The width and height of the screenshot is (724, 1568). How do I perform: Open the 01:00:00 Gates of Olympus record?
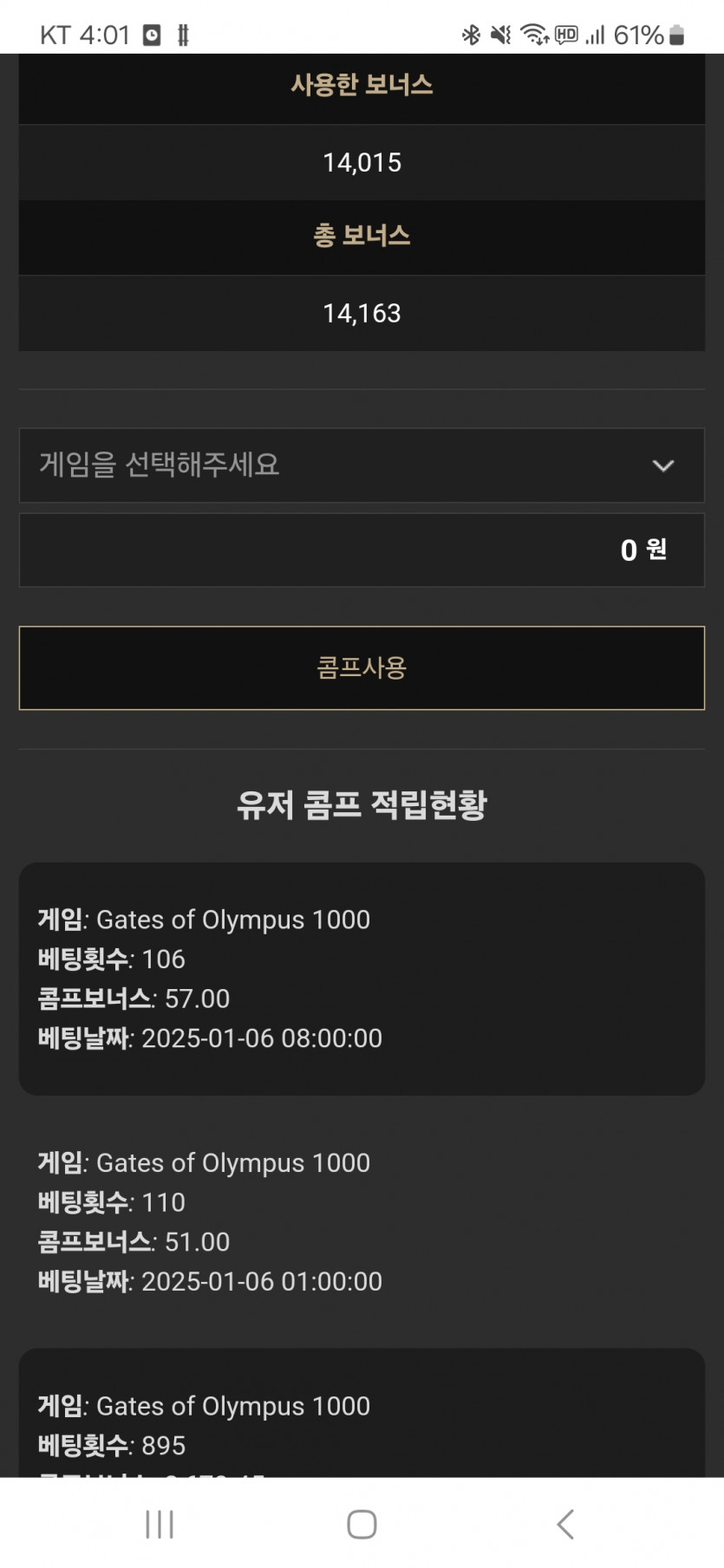(362, 1222)
